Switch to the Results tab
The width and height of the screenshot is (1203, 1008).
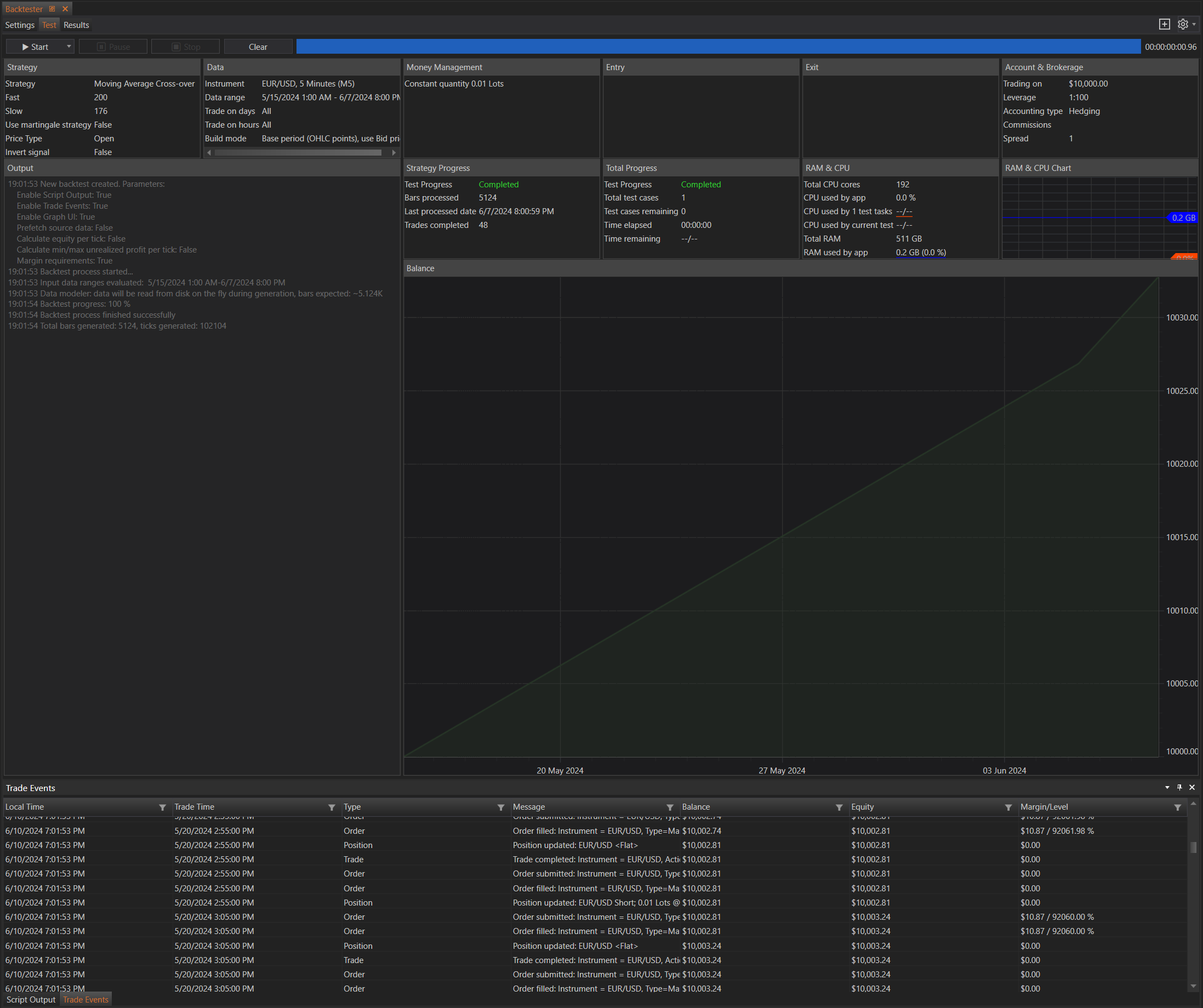point(76,25)
